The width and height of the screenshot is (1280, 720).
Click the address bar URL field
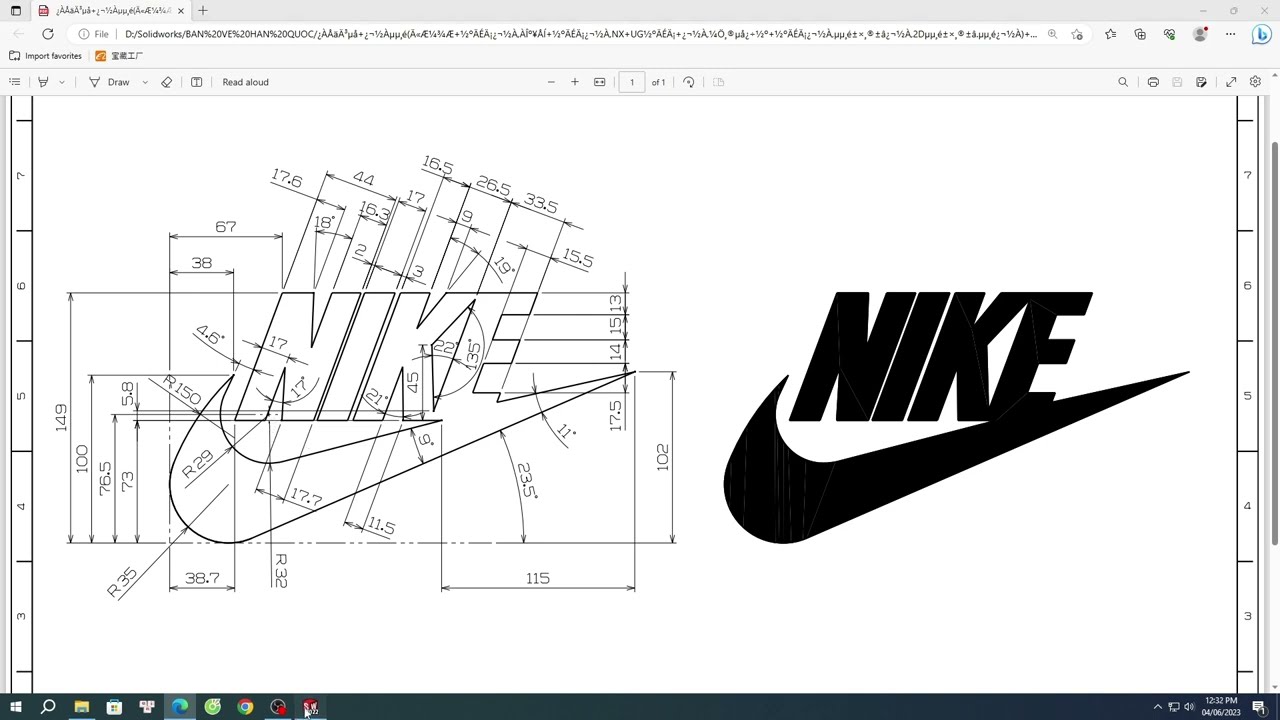pos(580,34)
